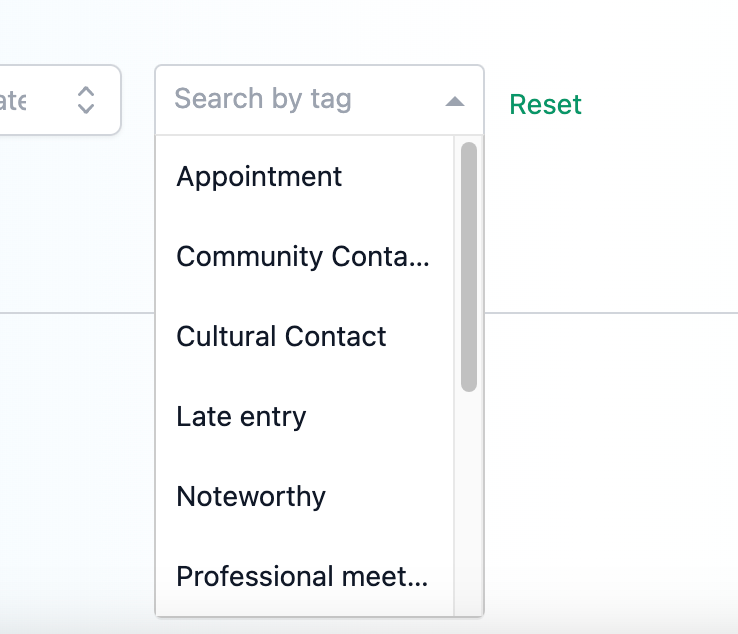Click the truncated "Community Conta..." entry text
The width and height of the screenshot is (738, 634).
(302, 257)
